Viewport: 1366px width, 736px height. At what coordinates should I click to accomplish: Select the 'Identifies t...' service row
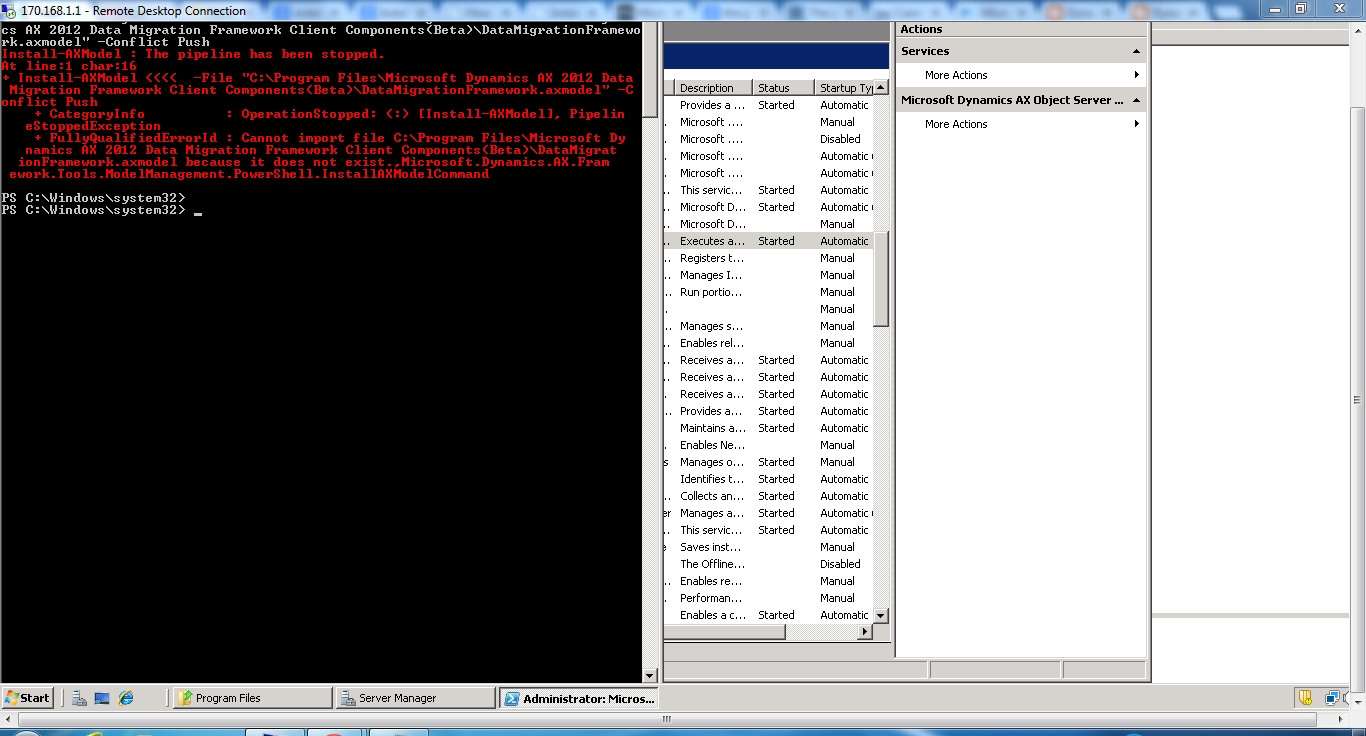click(x=768, y=479)
